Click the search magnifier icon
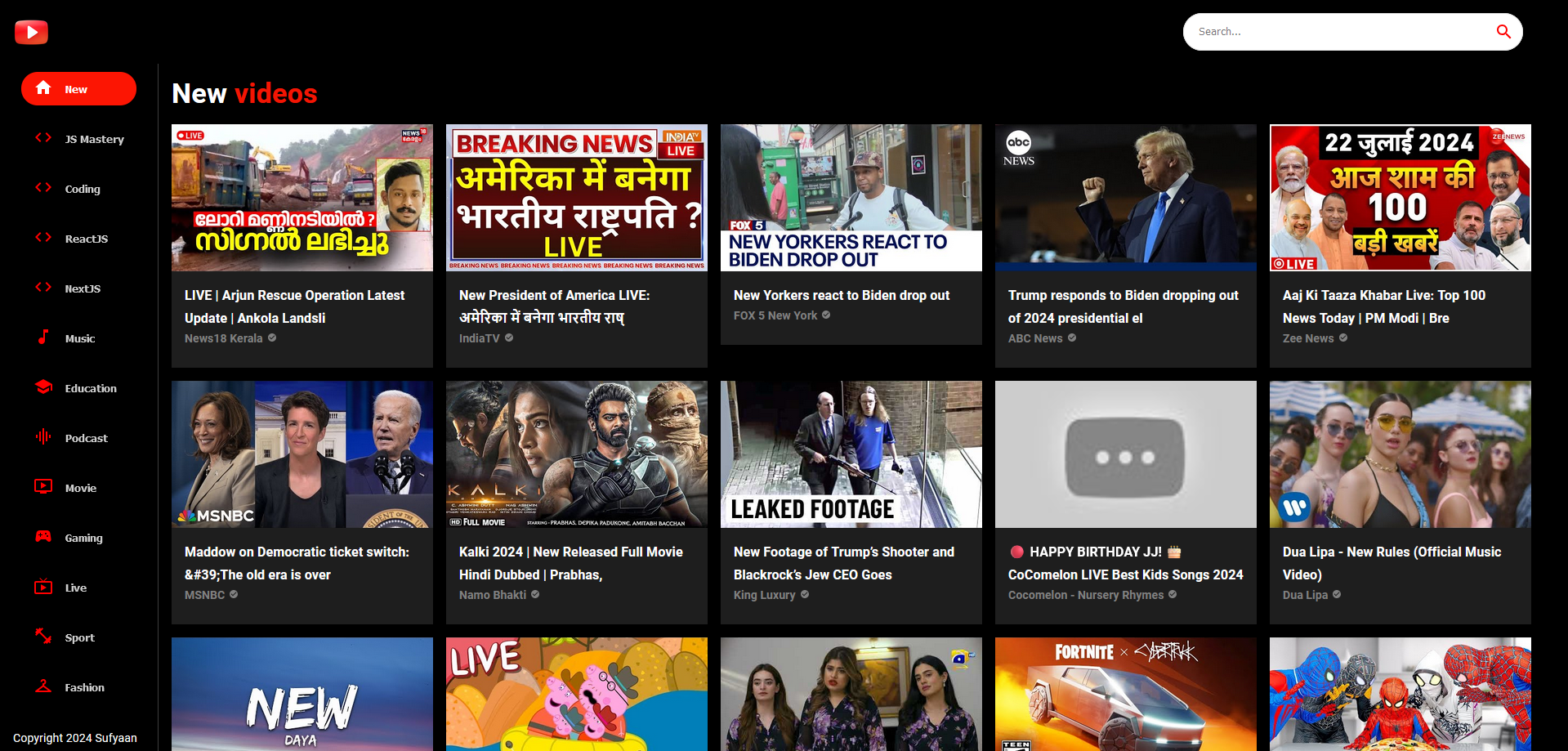 click(1503, 32)
